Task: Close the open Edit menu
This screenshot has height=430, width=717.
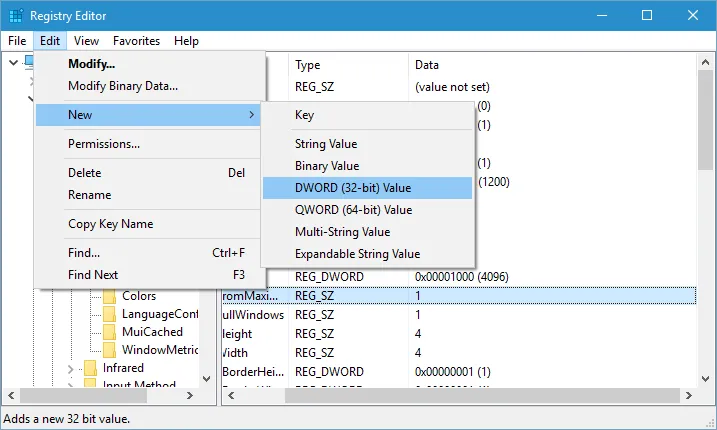Action: coord(50,41)
